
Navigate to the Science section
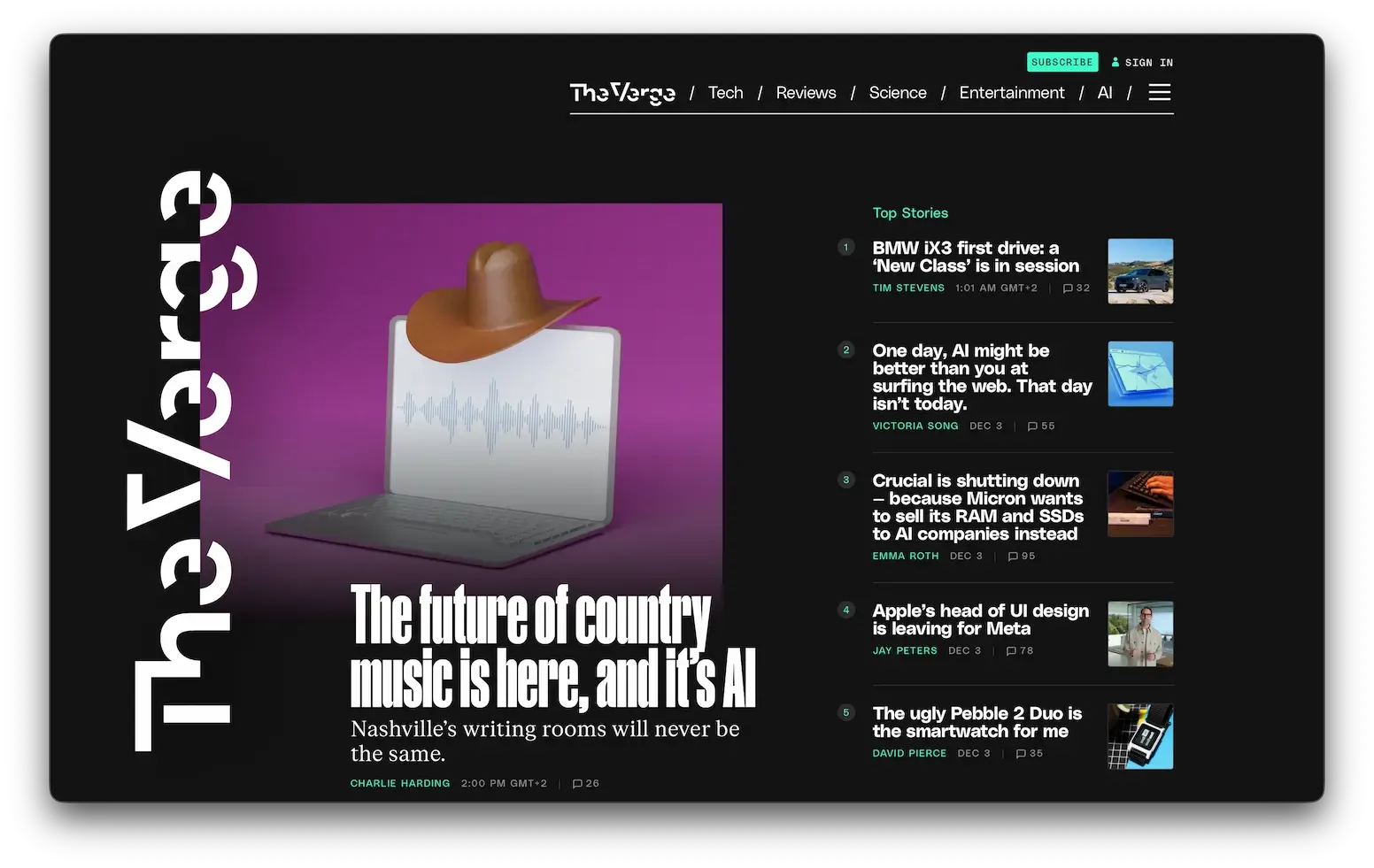click(897, 93)
